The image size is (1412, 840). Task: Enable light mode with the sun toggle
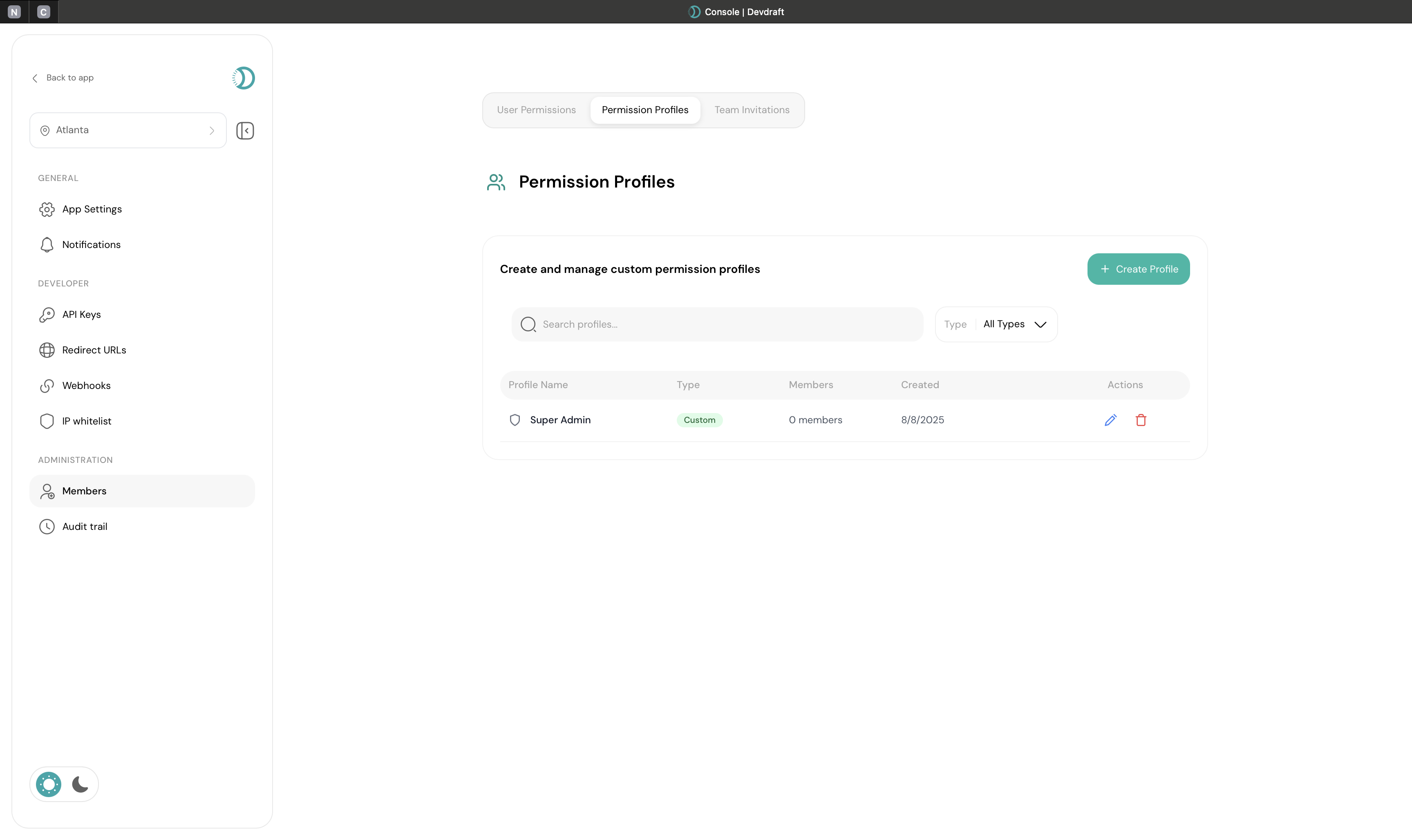pyautogui.click(x=48, y=784)
